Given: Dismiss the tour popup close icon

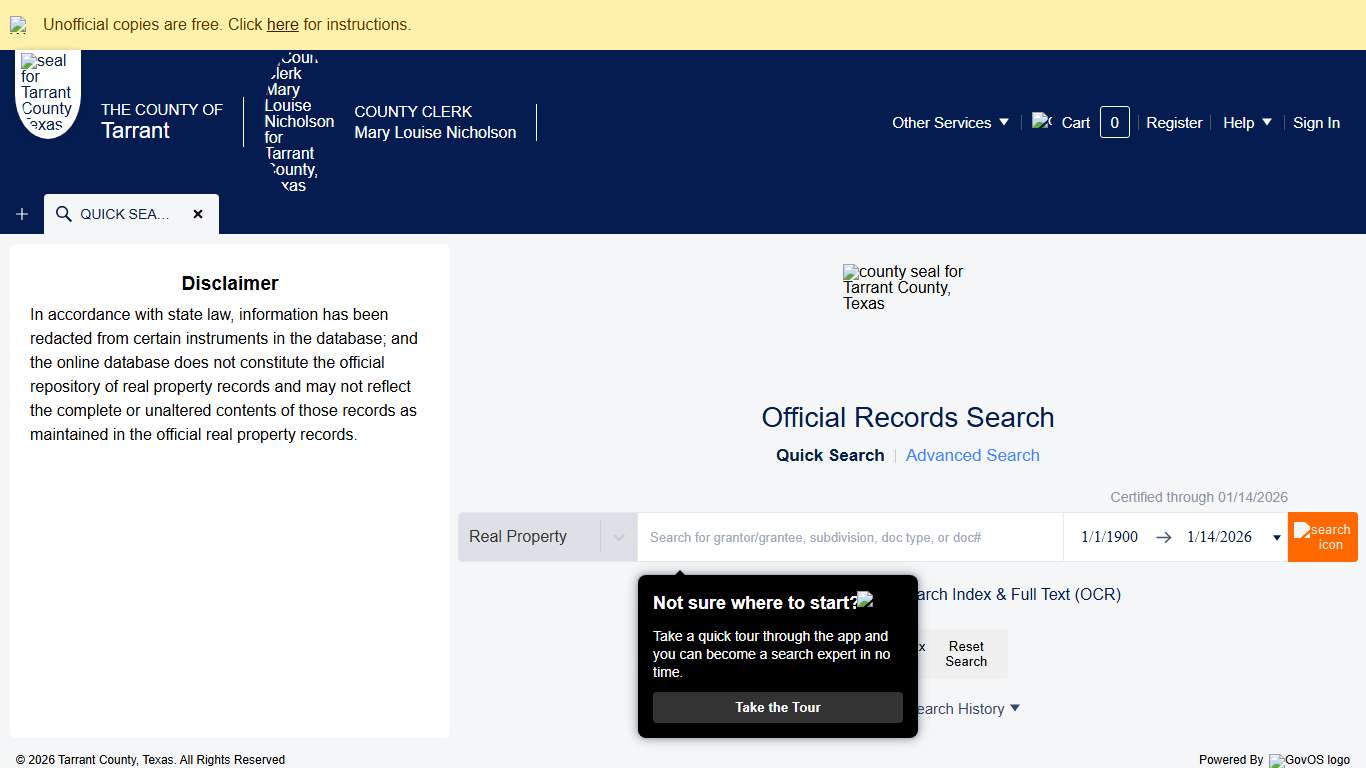Looking at the screenshot, I should 866,600.
